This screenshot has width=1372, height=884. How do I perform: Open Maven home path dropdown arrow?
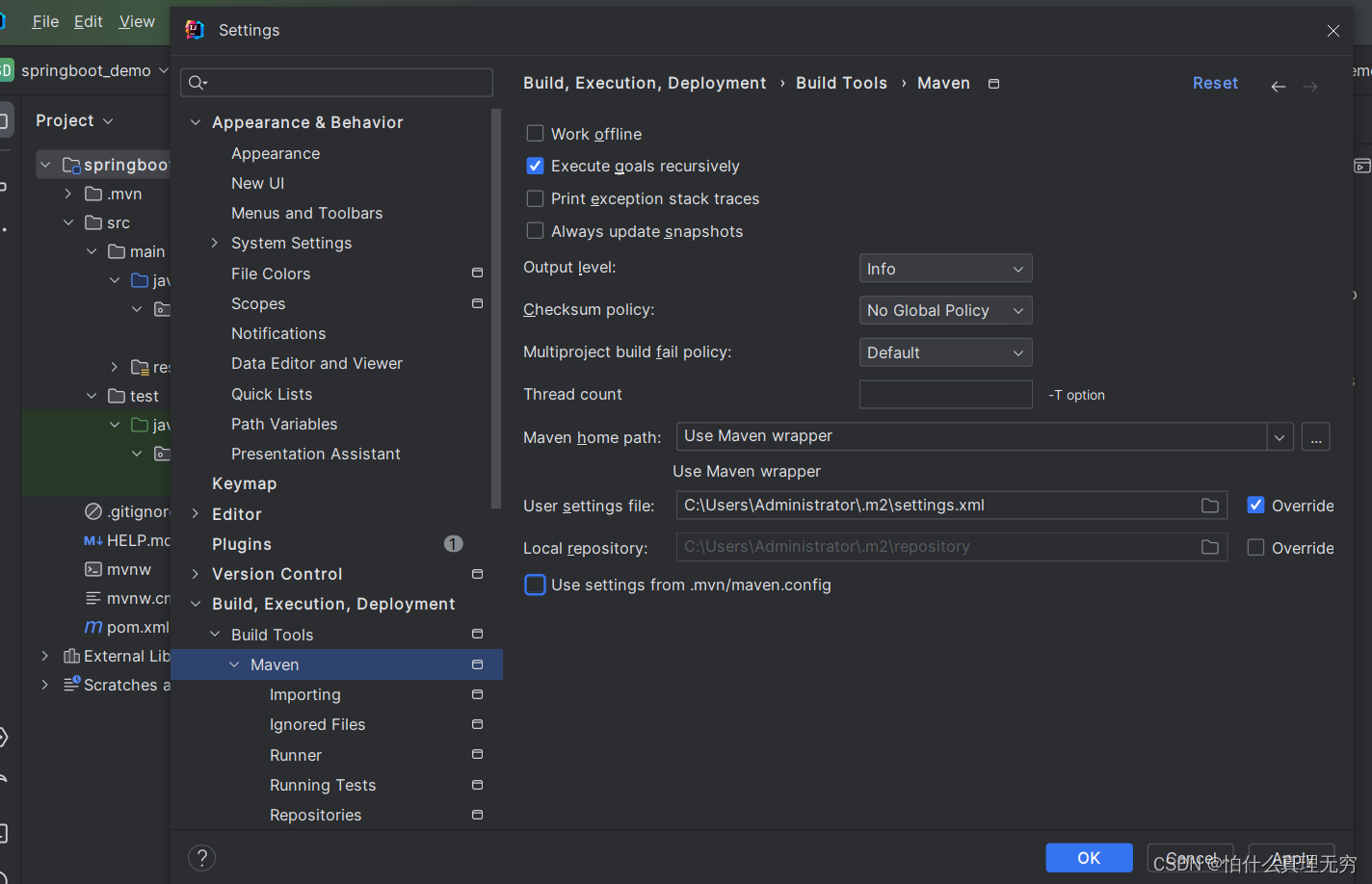(1280, 437)
